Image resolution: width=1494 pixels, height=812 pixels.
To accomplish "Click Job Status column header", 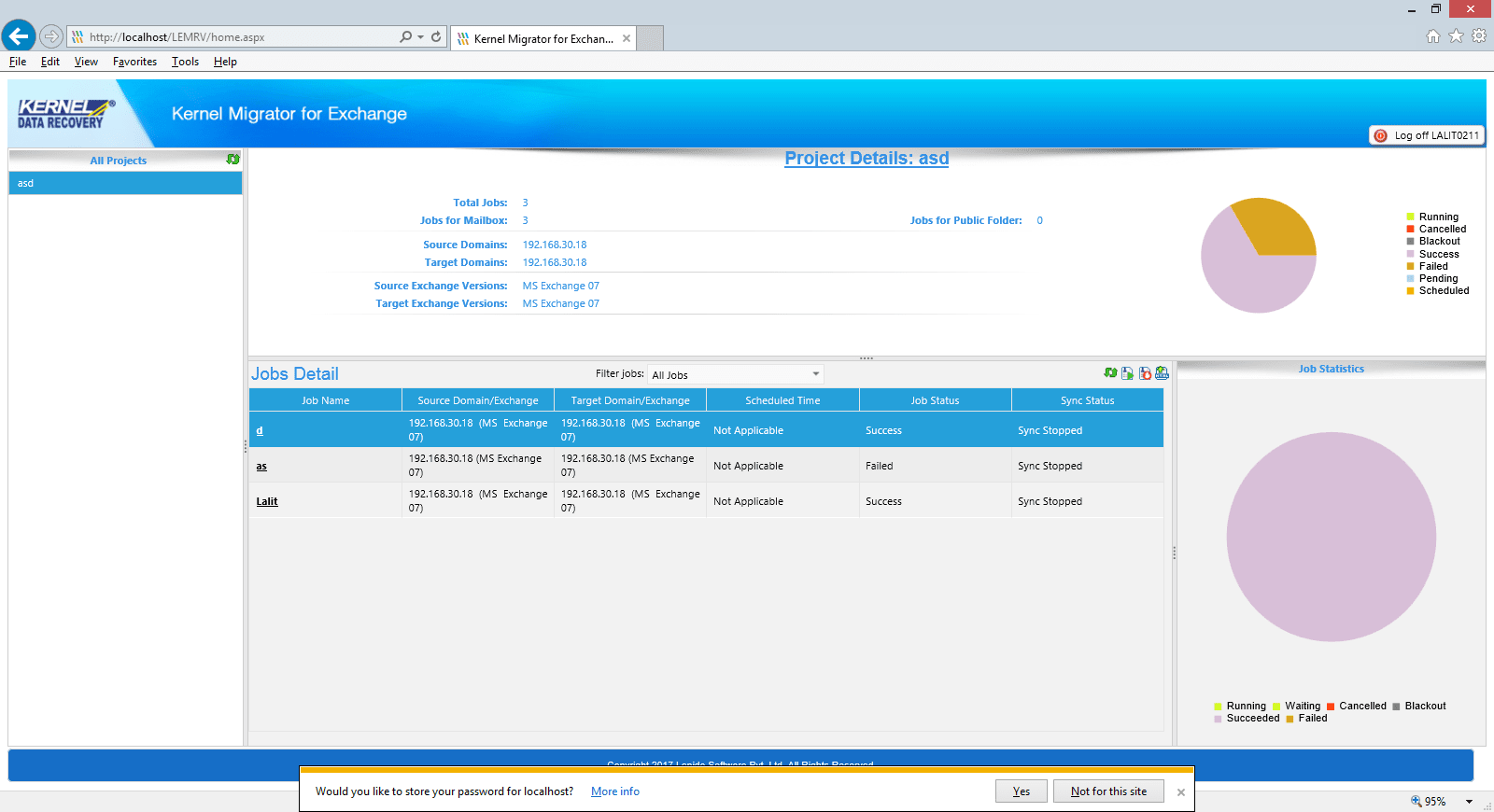I will pyautogui.click(x=935, y=400).
